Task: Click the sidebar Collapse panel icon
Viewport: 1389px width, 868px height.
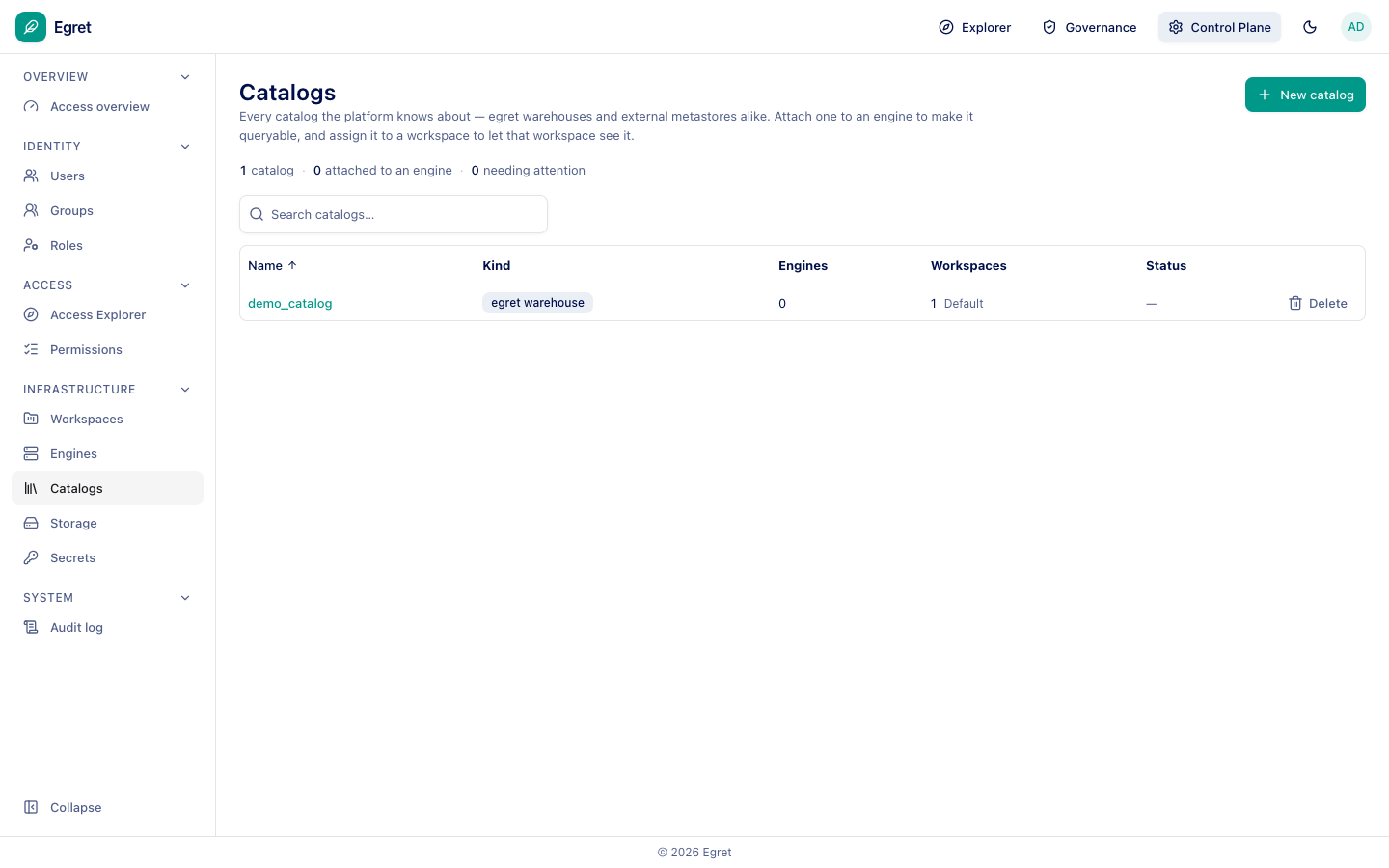Action: (31, 808)
